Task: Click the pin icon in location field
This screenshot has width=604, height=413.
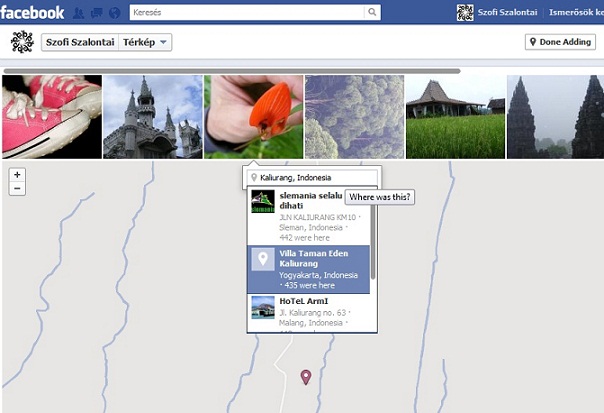Action: 254,178
